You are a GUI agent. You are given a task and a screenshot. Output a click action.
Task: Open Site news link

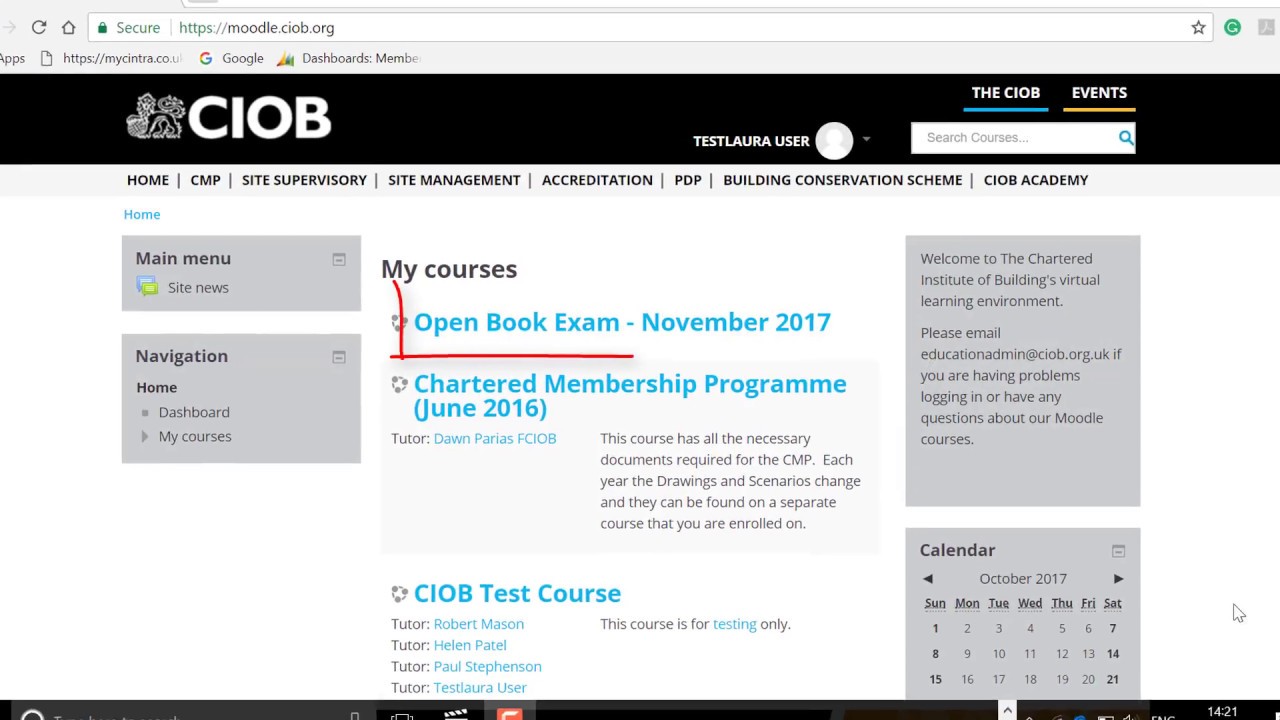coord(198,287)
